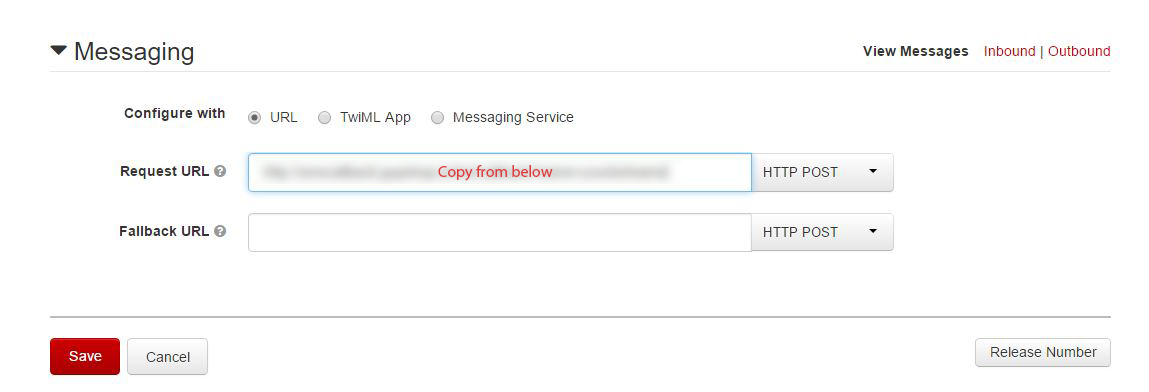Viewport: 1149px width, 392px height.
Task: Select the TwiML App radio option
Action: click(325, 118)
